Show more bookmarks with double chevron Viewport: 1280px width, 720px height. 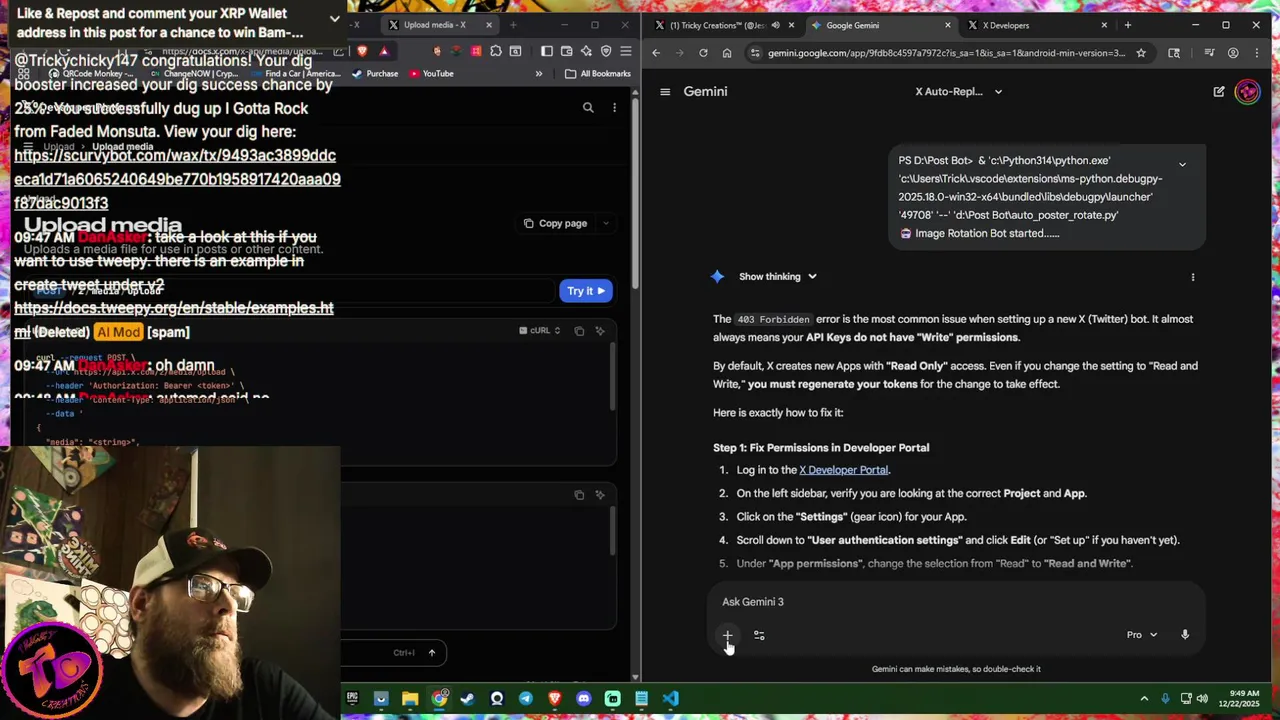click(538, 73)
